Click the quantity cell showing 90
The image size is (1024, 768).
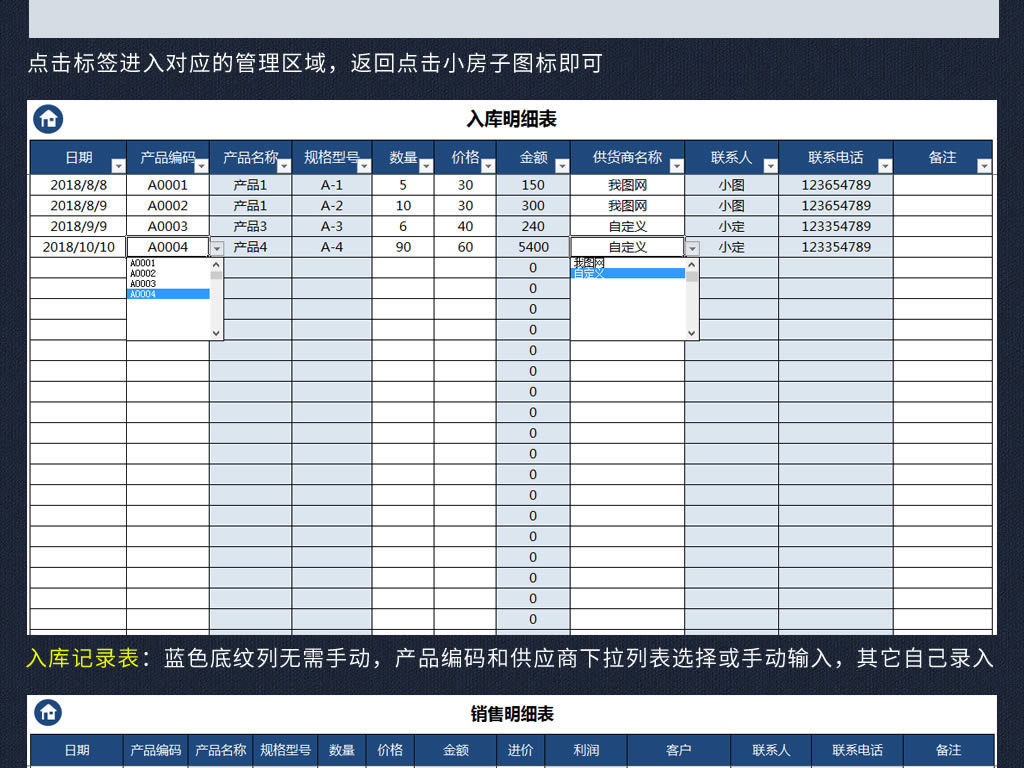pyautogui.click(x=403, y=248)
